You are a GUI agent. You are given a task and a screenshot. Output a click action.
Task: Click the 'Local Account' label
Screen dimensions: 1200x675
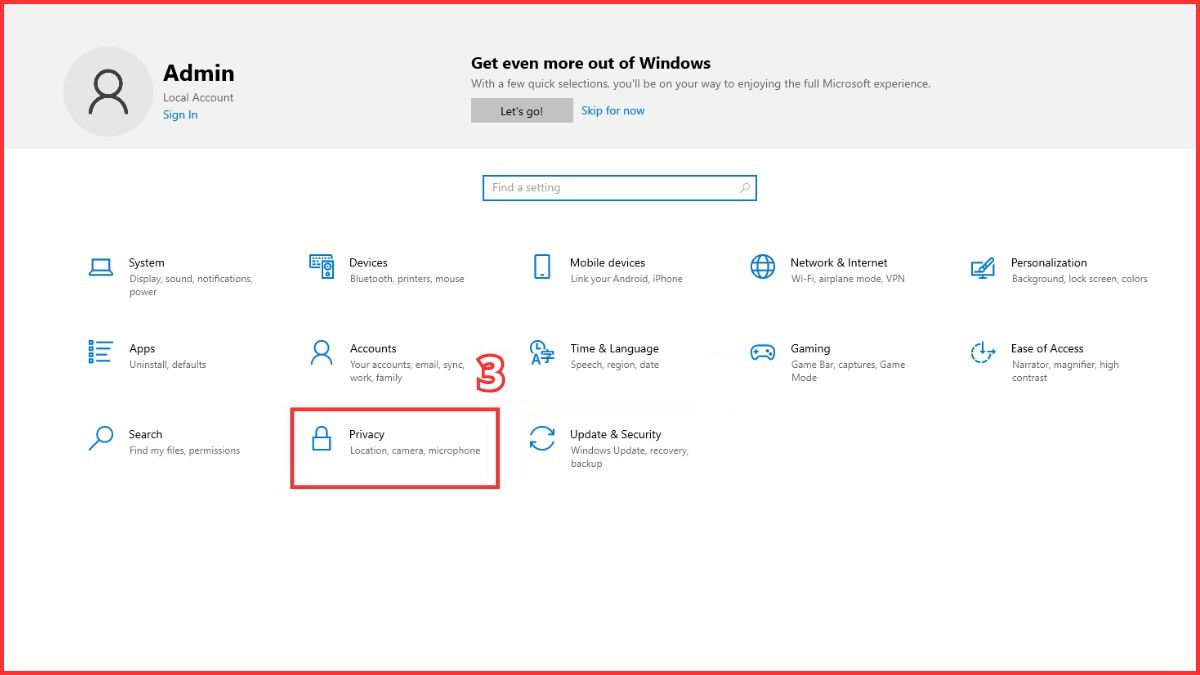pos(198,98)
